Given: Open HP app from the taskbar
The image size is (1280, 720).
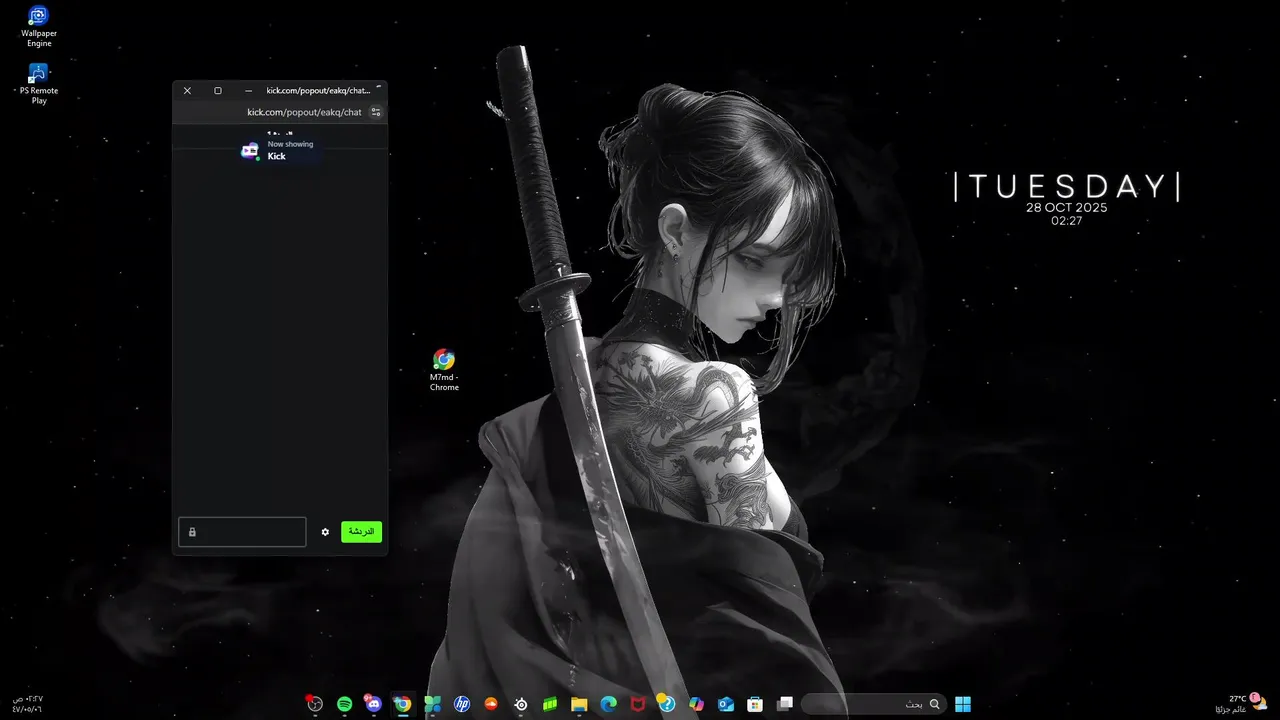Looking at the screenshot, I should [462, 704].
